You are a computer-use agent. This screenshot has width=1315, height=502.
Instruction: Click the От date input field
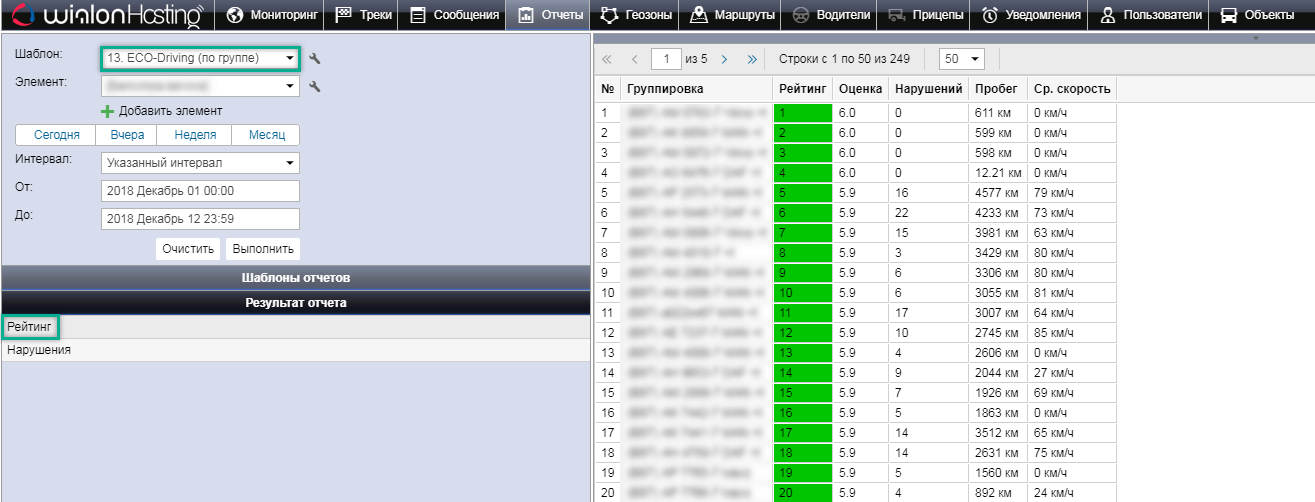200,191
